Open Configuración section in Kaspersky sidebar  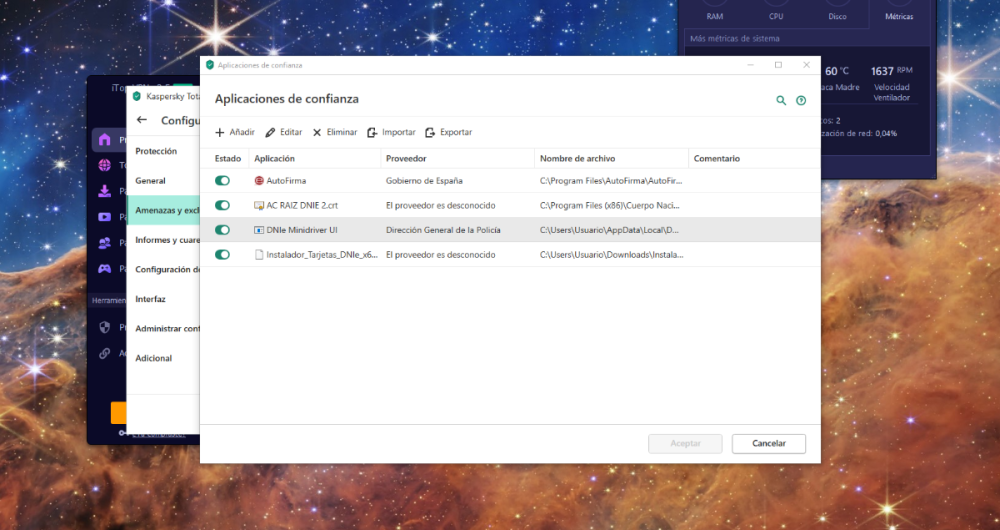pyautogui.click(x=167, y=269)
